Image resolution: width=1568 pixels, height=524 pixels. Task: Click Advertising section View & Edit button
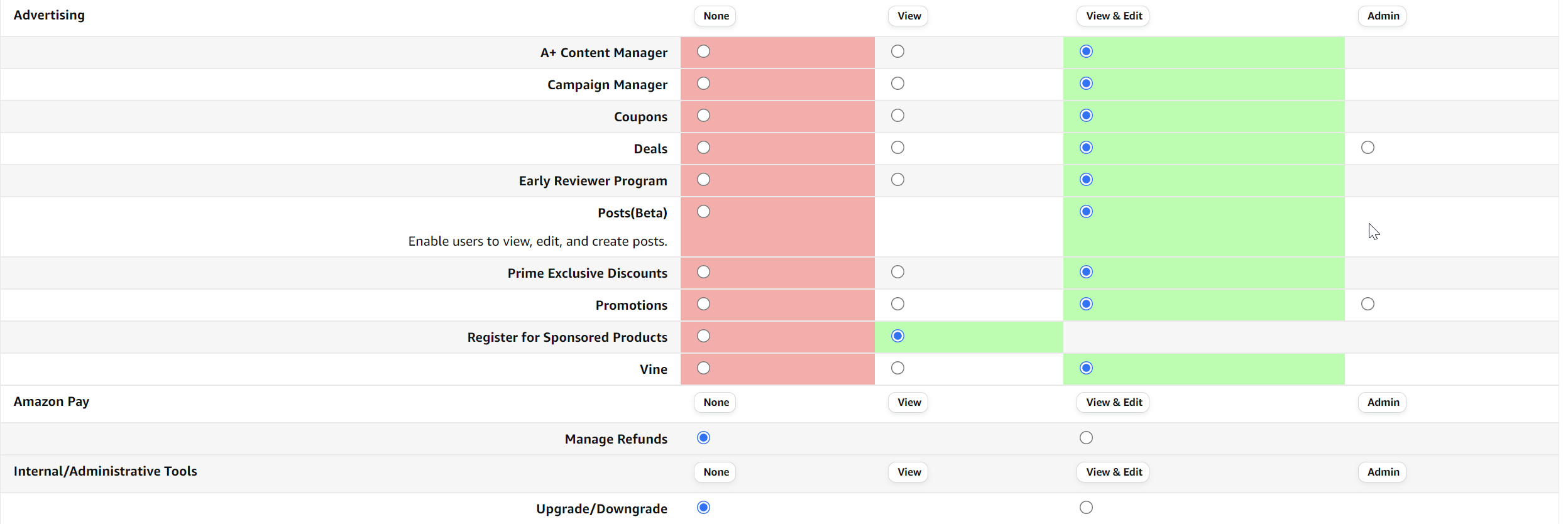[1113, 16]
